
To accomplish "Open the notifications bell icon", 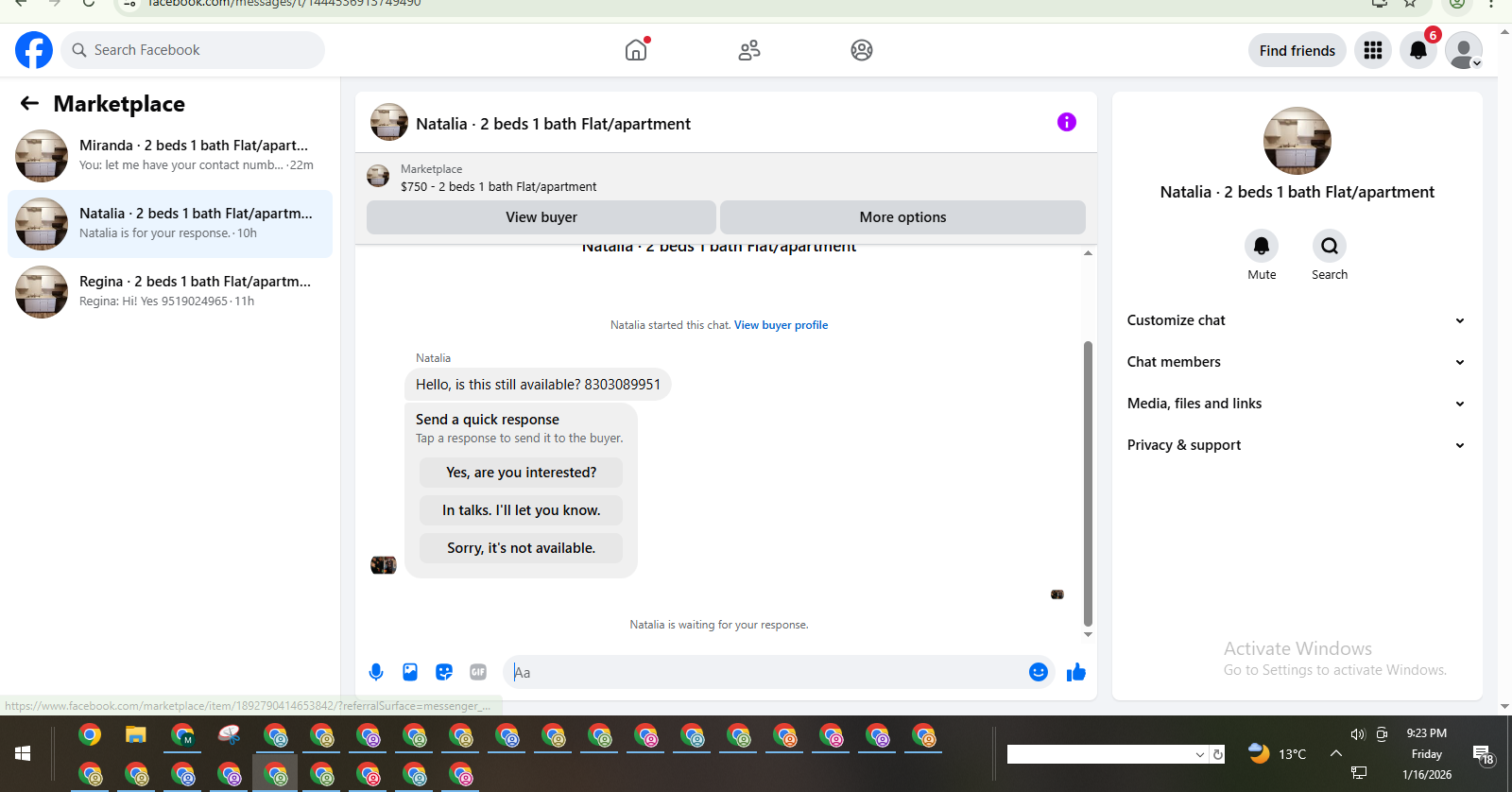I will [x=1418, y=50].
